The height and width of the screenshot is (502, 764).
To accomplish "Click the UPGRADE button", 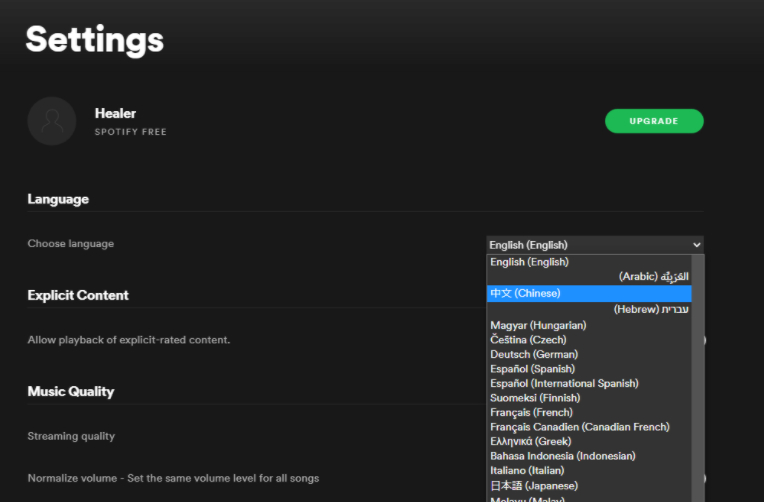I will tap(654, 121).
